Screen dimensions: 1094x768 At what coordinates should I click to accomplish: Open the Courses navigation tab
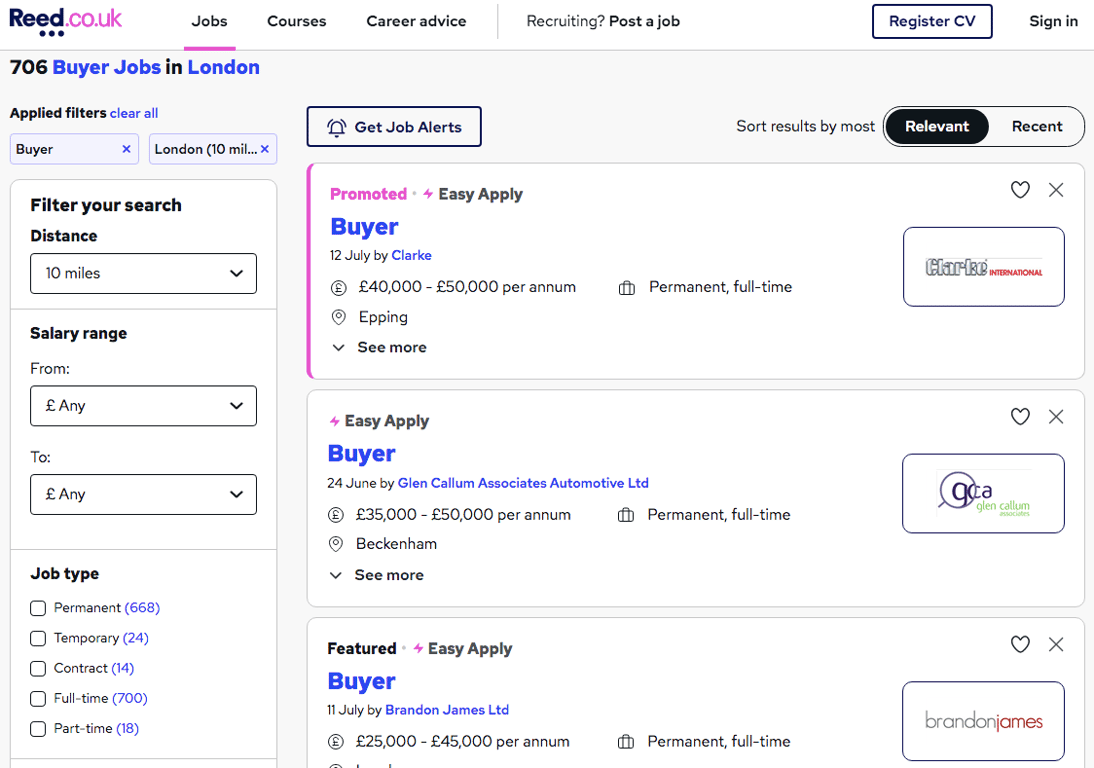tap(296, 21)
